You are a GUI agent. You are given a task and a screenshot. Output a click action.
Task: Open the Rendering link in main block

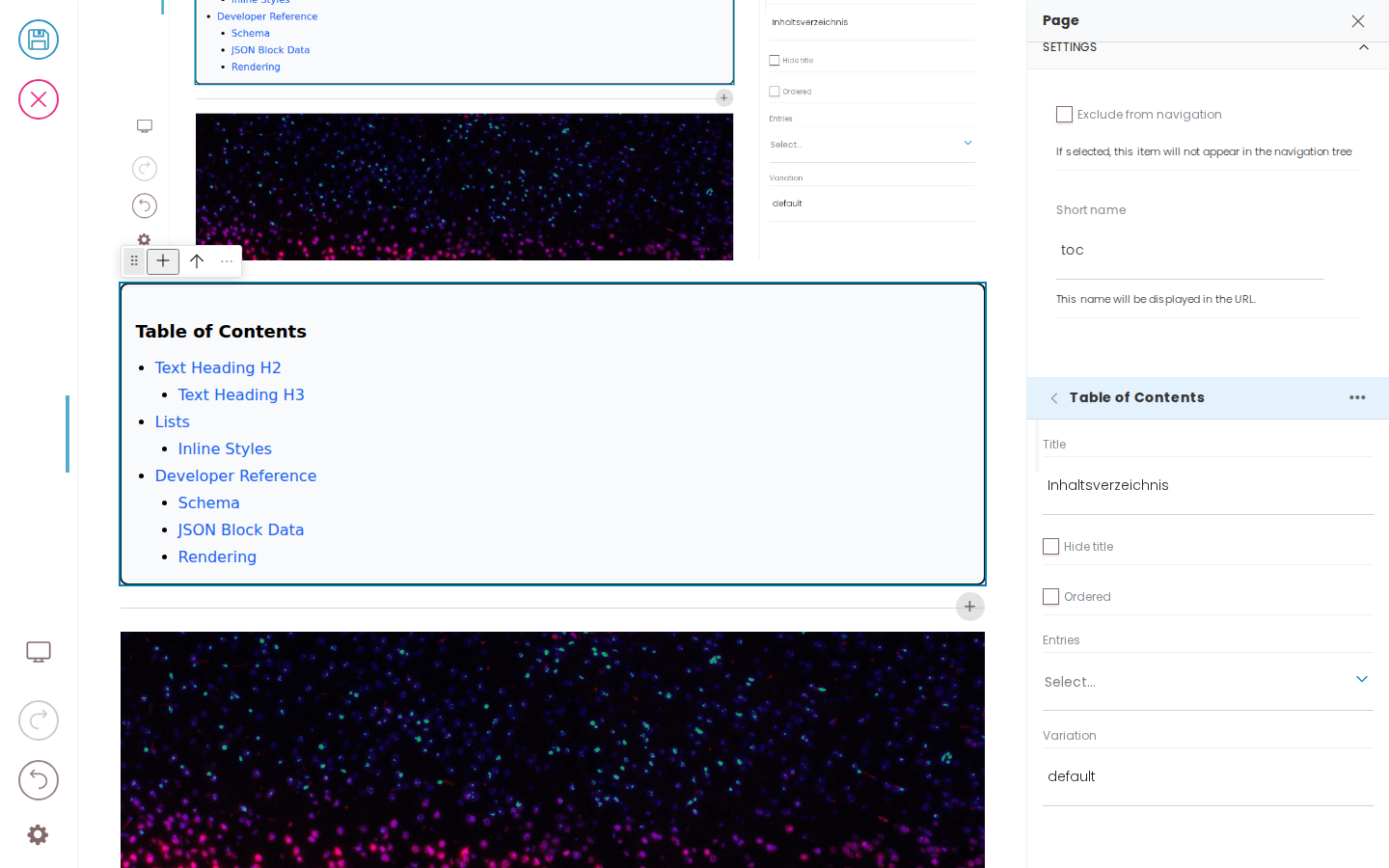217,556
